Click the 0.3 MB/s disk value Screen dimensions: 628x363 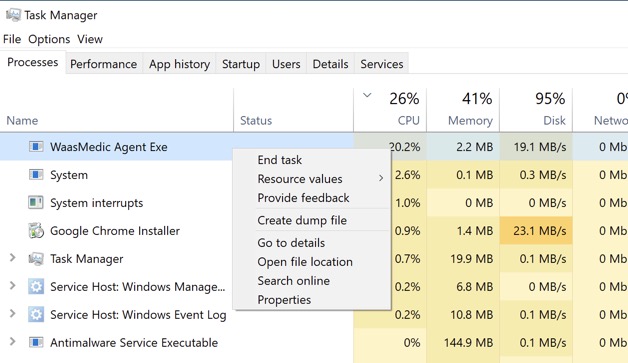543,175
